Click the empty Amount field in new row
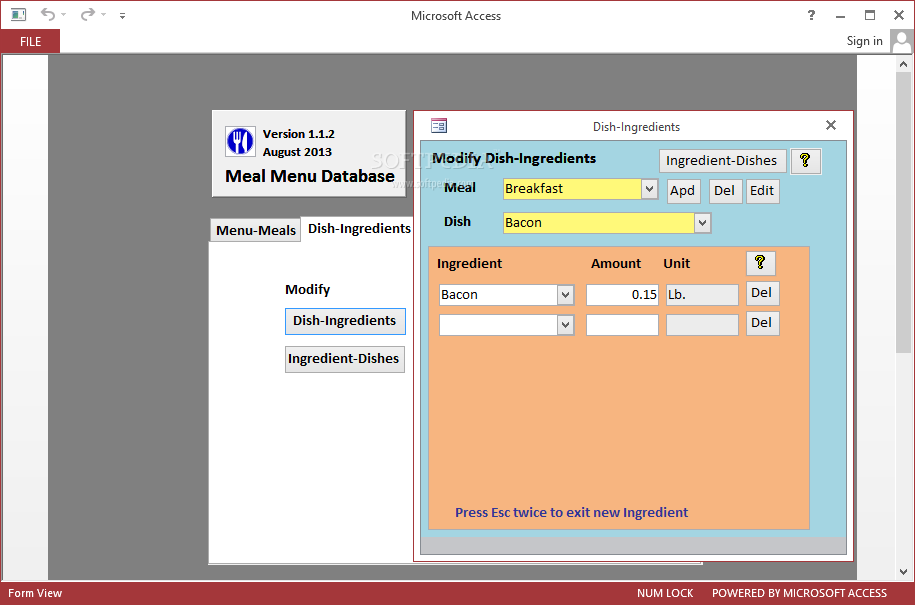Viewport: 915px width, 605px height. point(622,325)
